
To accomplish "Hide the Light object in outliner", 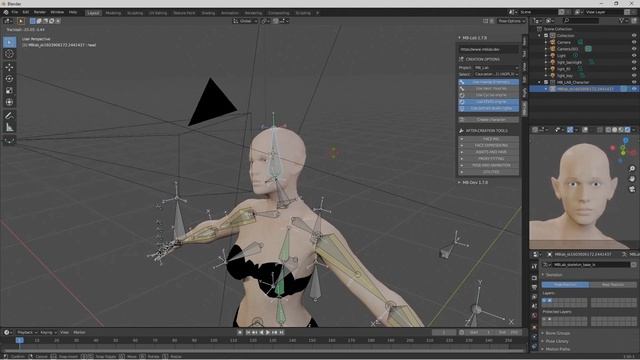I will click(x=634, y=56).
